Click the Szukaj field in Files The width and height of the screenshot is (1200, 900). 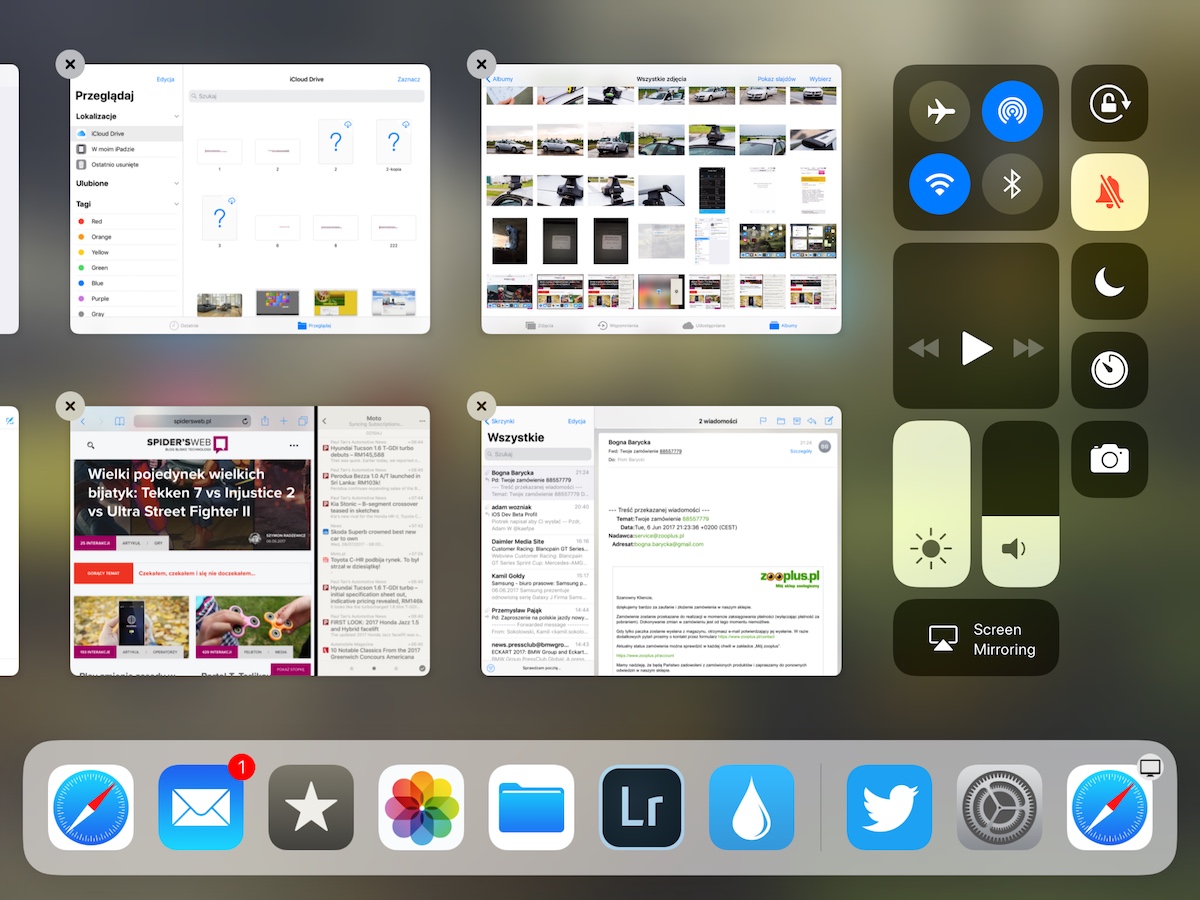tap(307, 96)
